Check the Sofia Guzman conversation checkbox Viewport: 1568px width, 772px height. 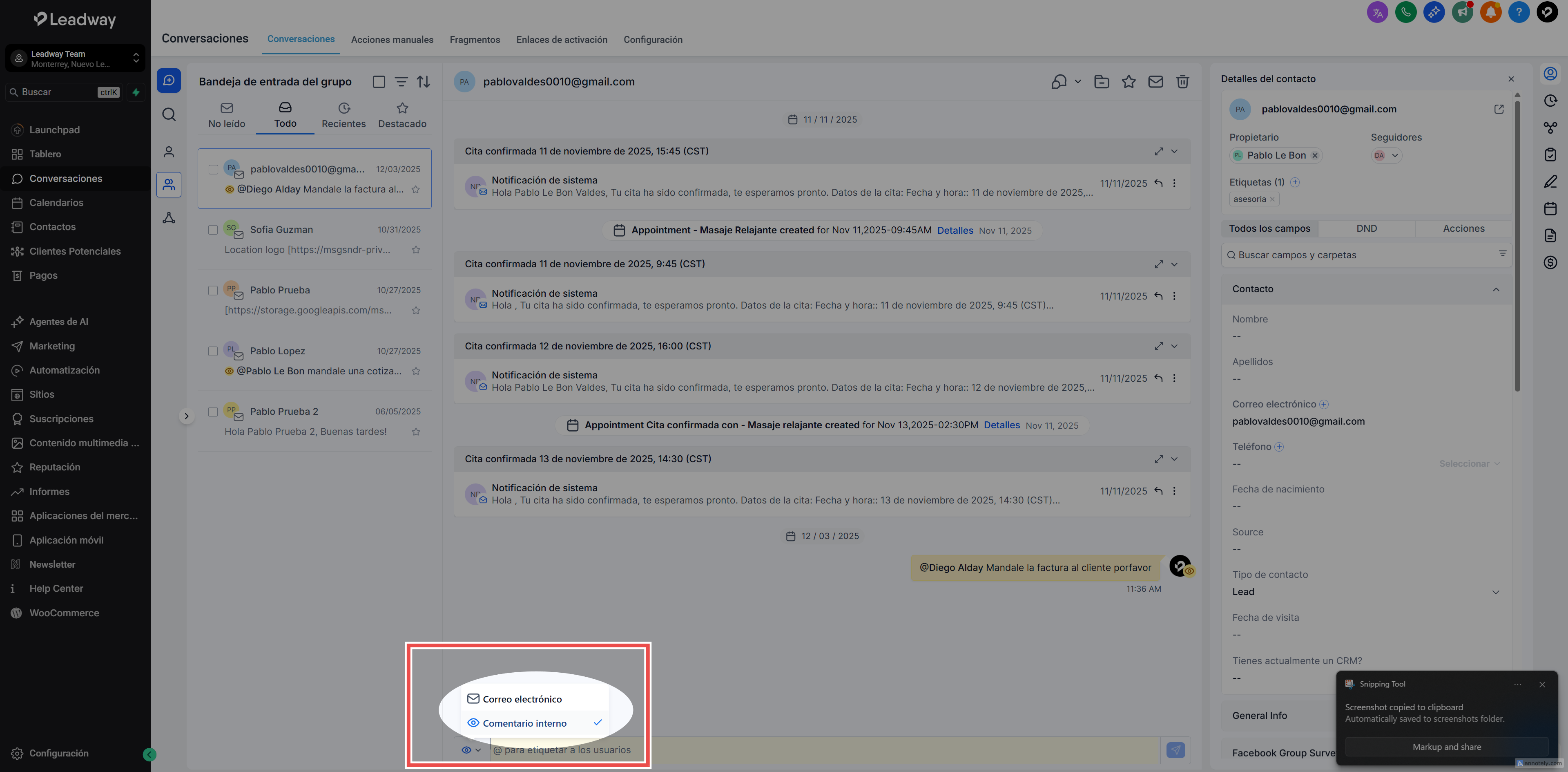213,230
